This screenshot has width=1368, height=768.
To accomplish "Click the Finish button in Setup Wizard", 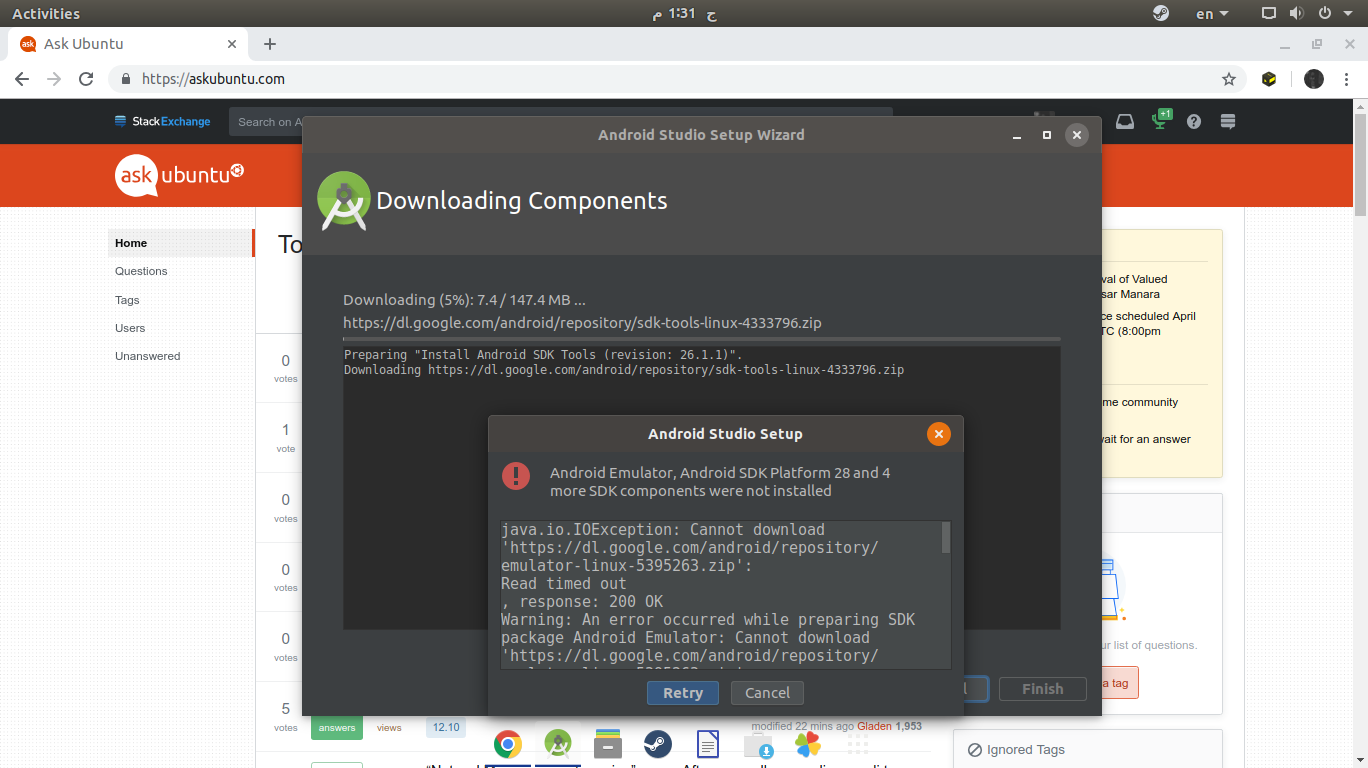I will (1042, 688).
